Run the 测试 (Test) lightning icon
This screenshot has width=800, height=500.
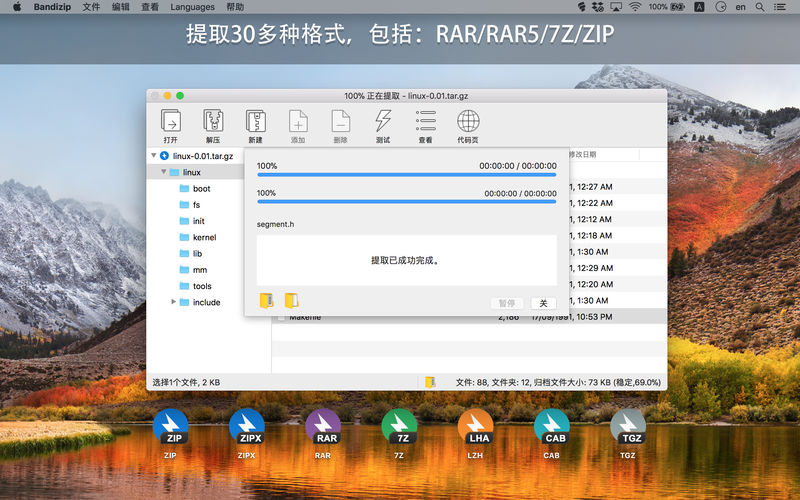click(383, 121)
